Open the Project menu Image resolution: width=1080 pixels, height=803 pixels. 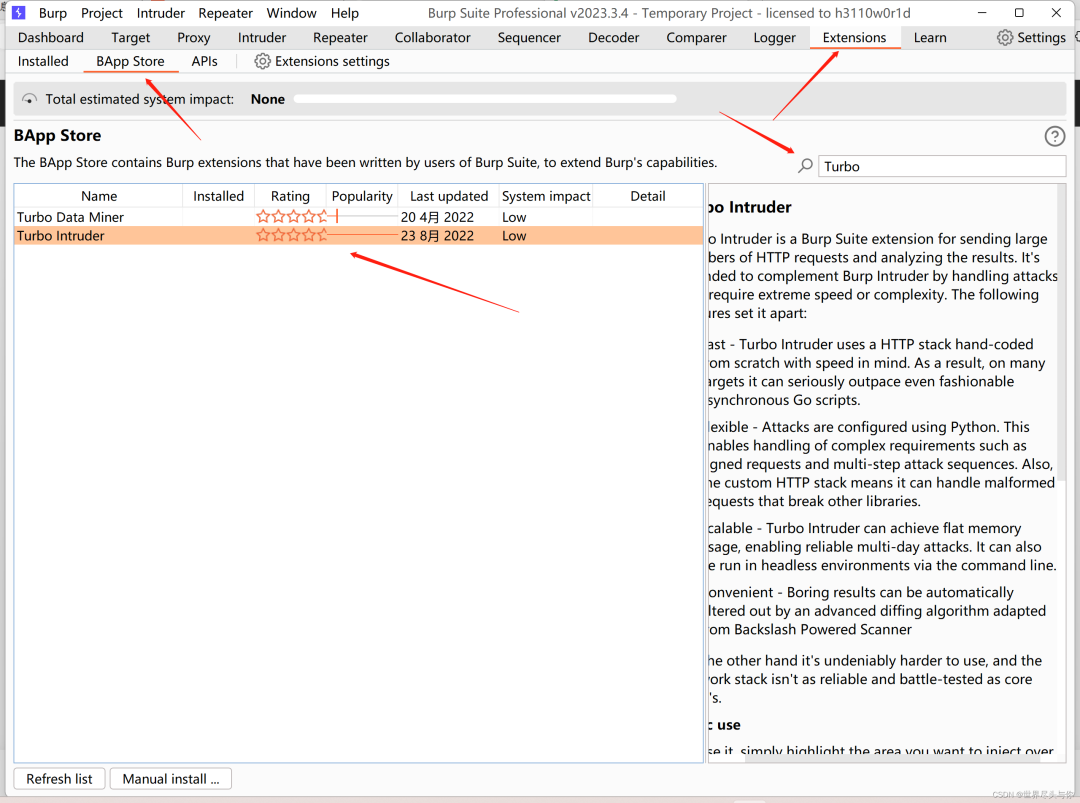click(x=101, y=13)
